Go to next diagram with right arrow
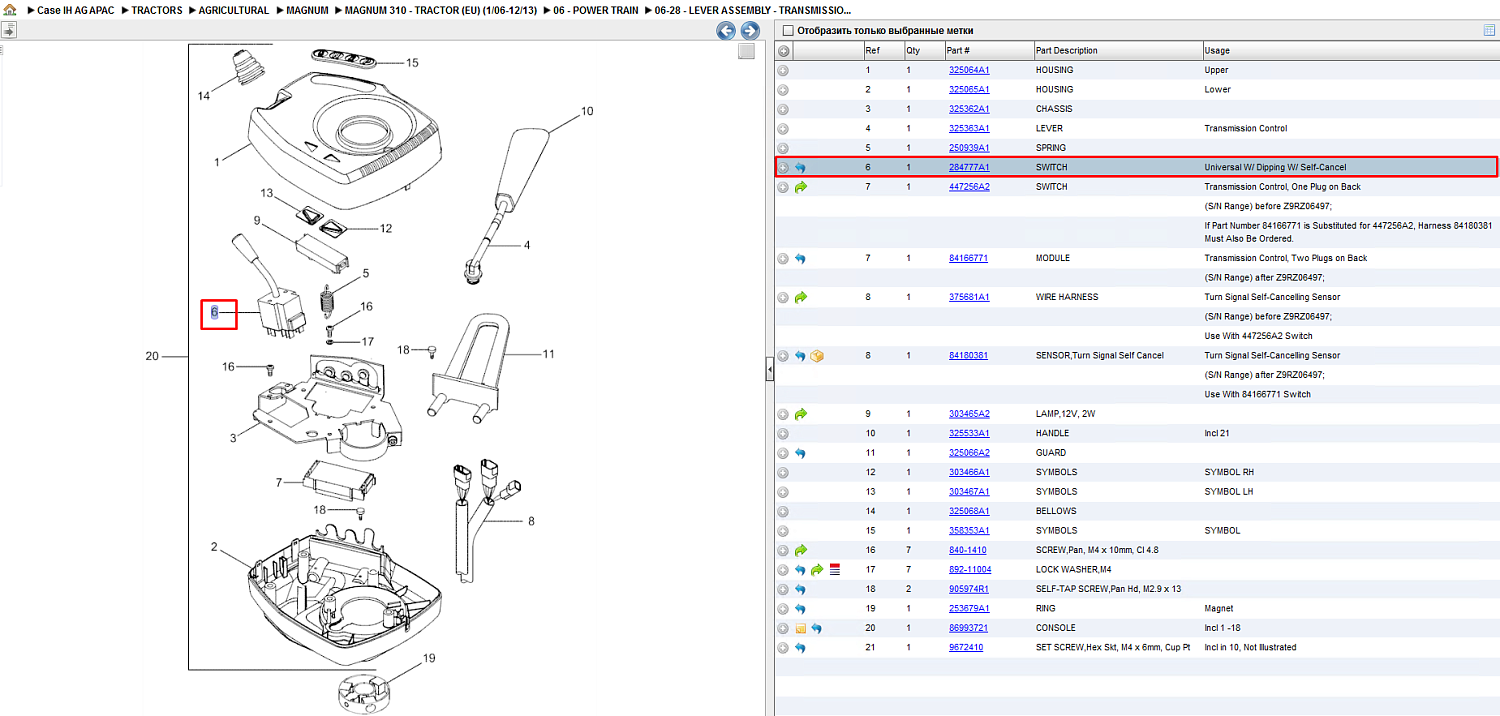 click(750, 31)
